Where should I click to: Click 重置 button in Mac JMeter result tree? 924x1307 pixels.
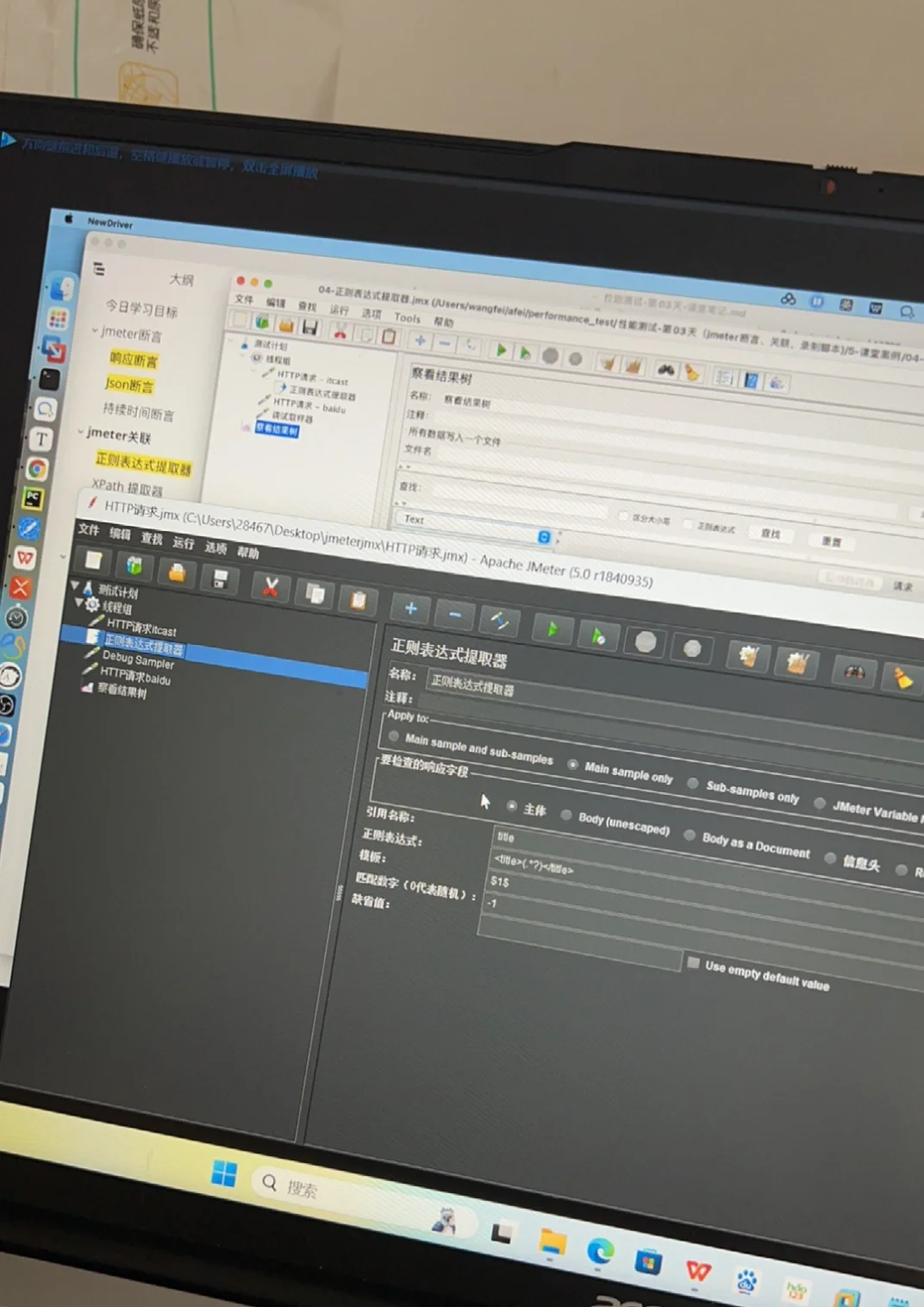click(831, 541)
